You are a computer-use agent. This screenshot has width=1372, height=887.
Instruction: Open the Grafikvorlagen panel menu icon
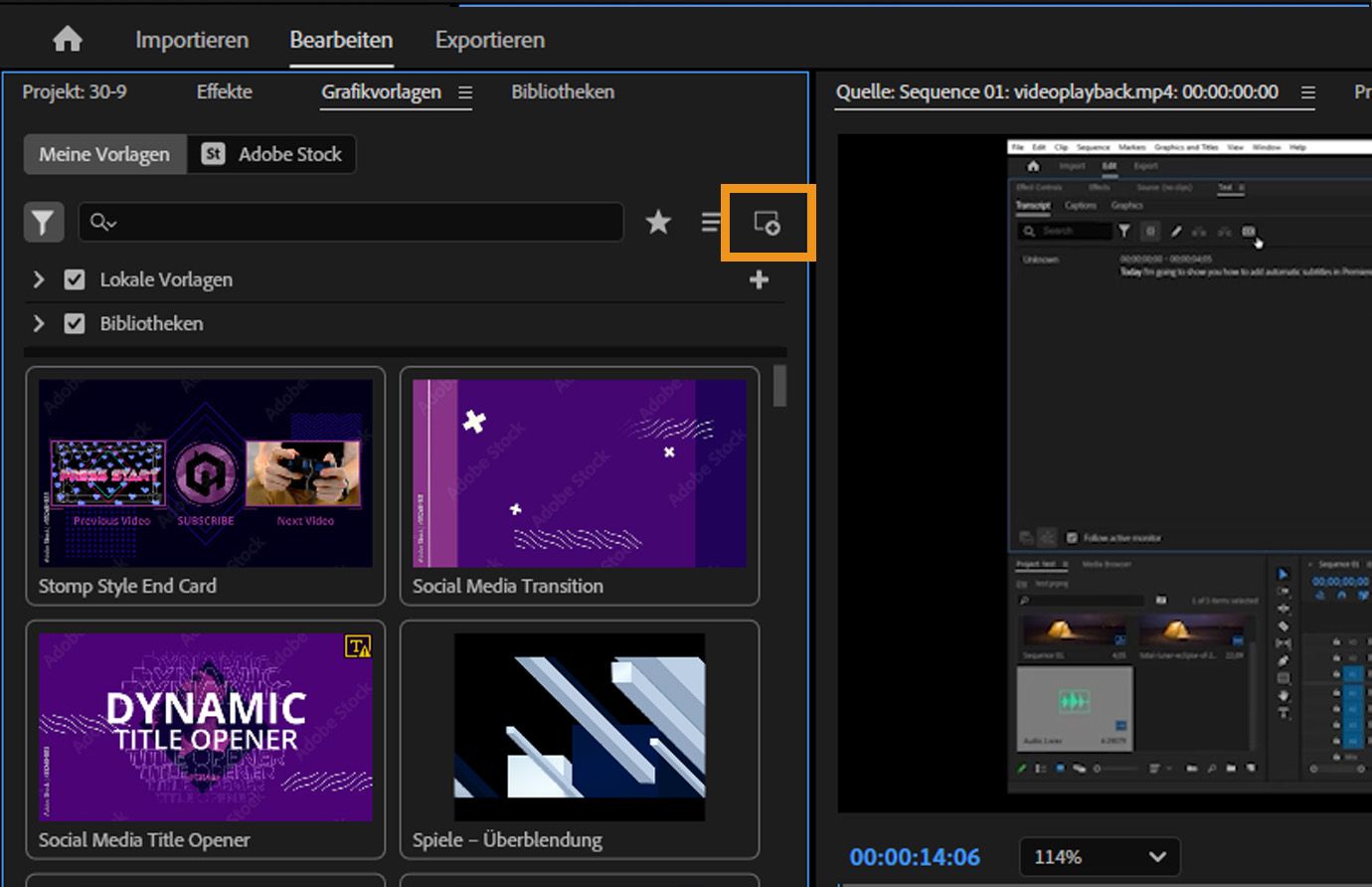(465, 92)
